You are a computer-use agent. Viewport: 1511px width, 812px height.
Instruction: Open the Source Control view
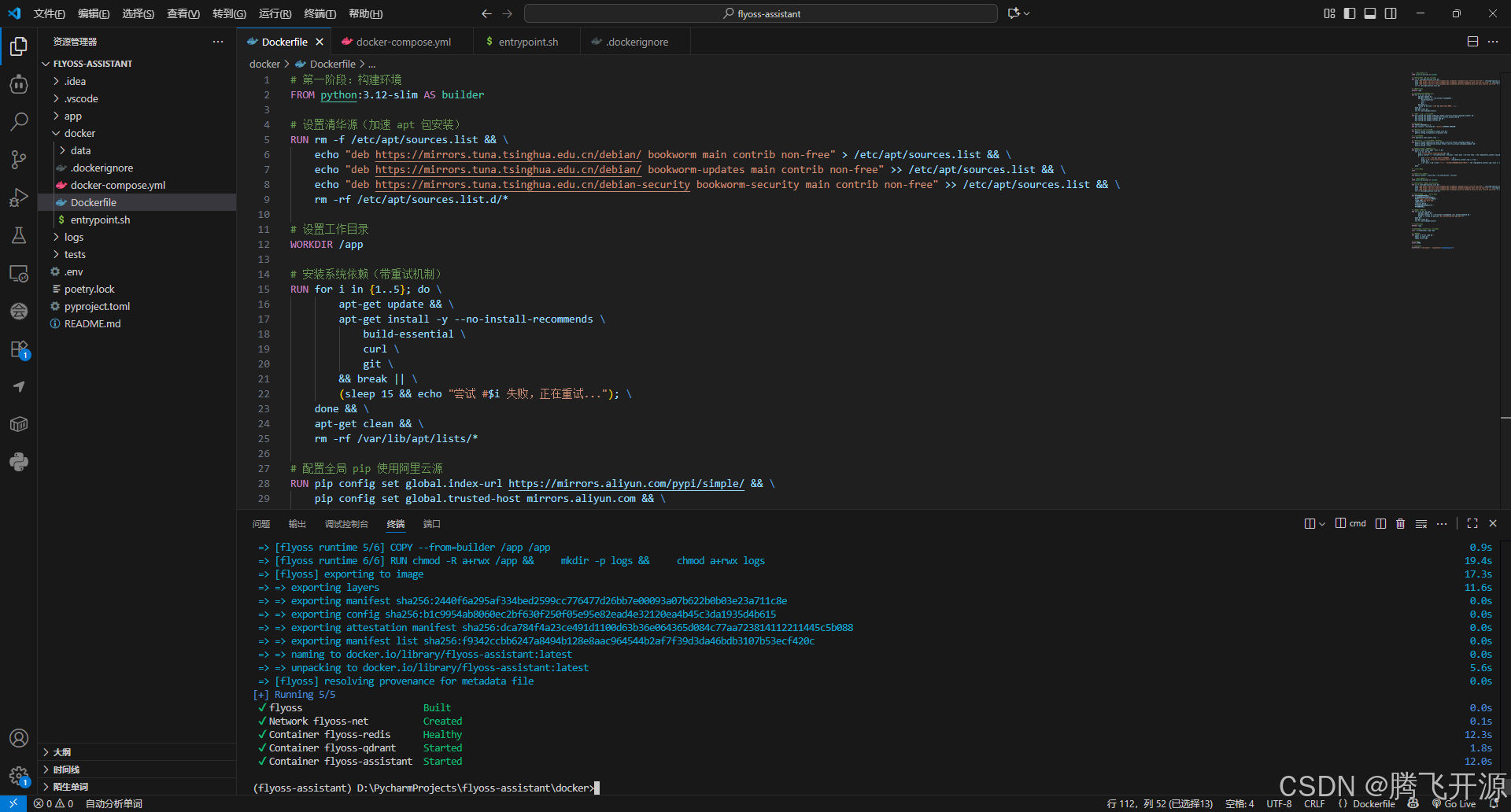coord(19,160)
